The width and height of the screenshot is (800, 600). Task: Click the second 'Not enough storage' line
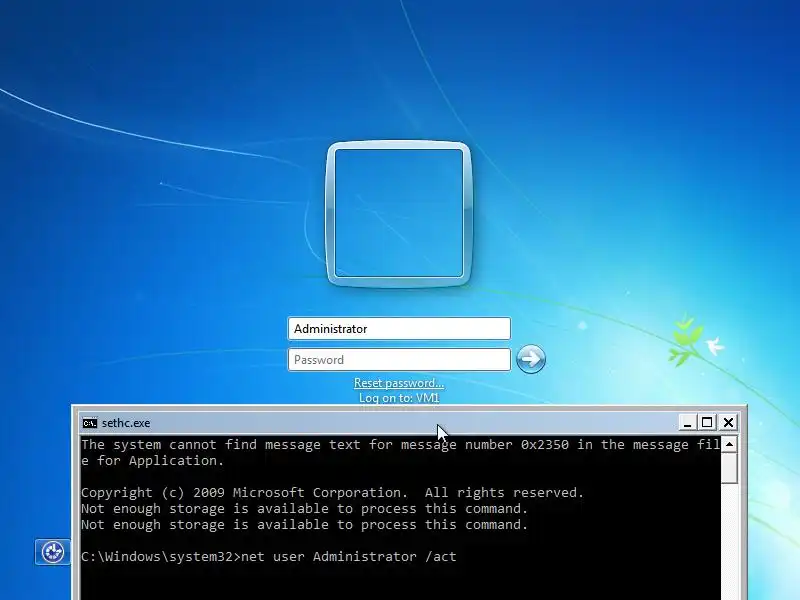pyautogui.click(x=304, y=524)
